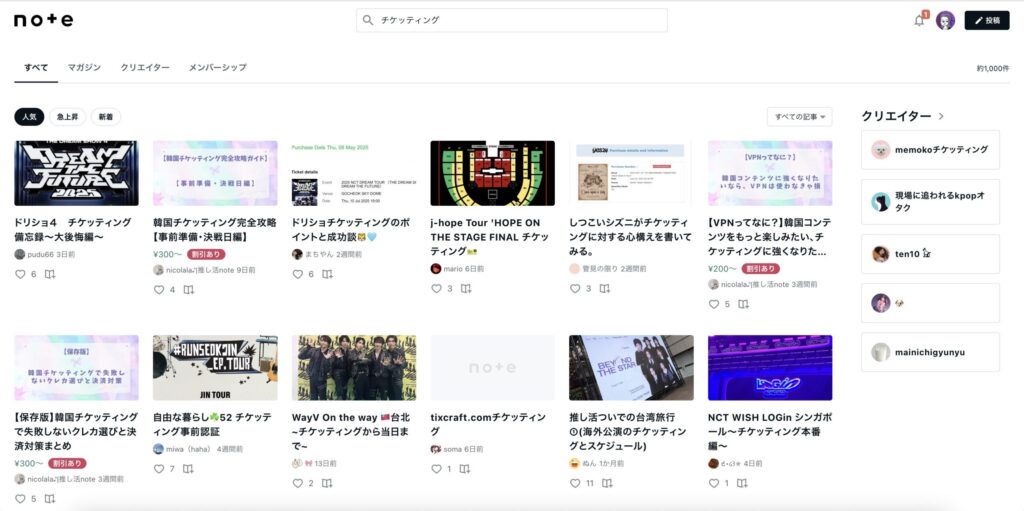Like the WayV On the way article
Viewport: 1024px width, 511px height.
coord(298,484)
